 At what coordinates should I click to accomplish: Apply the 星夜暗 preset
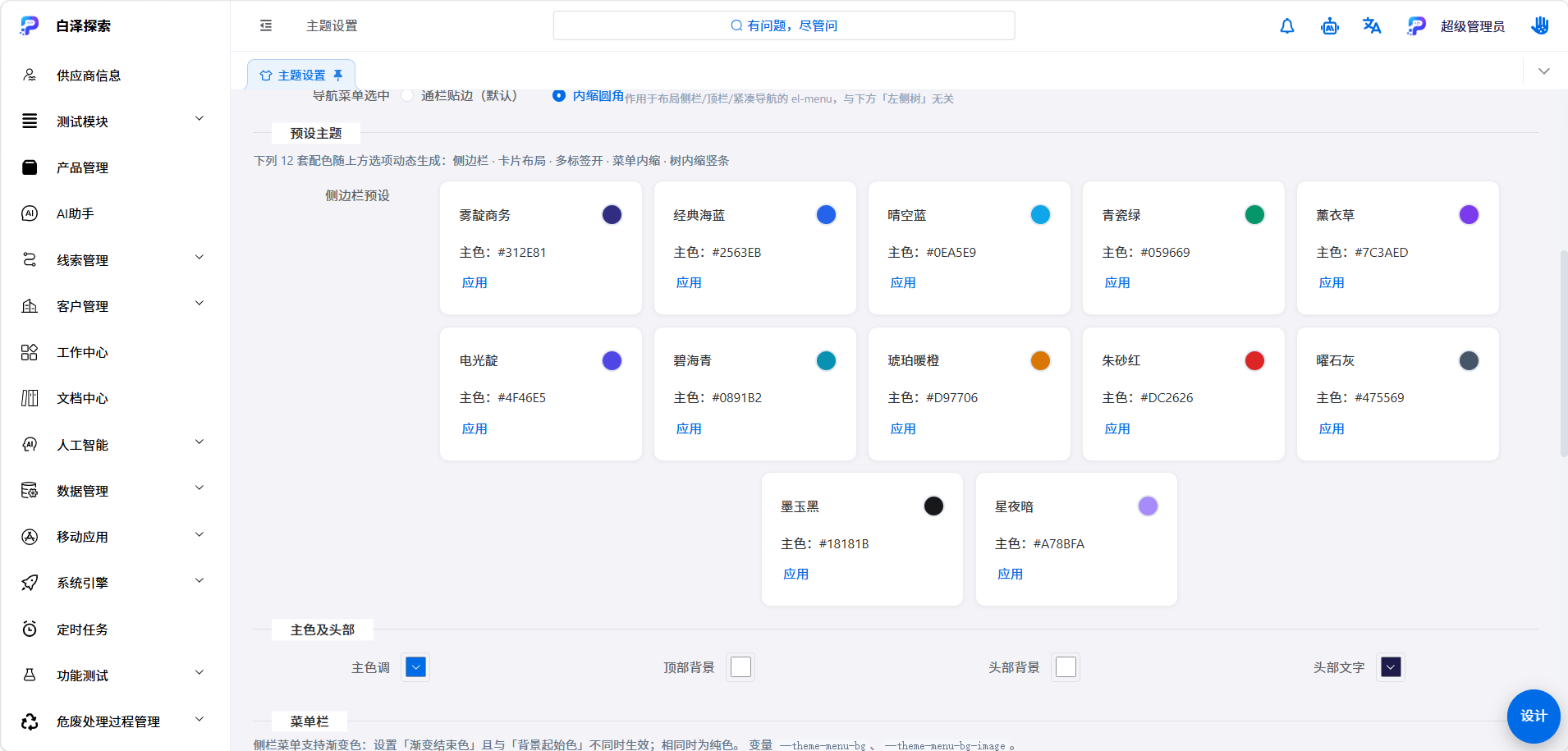coord(1010,575)
